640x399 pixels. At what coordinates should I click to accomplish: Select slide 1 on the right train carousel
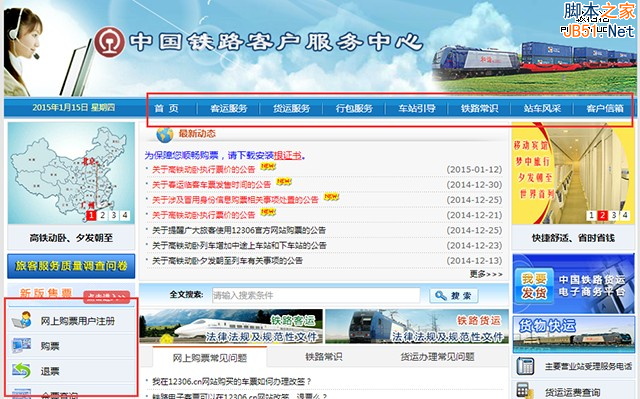[x=591, y=215]
